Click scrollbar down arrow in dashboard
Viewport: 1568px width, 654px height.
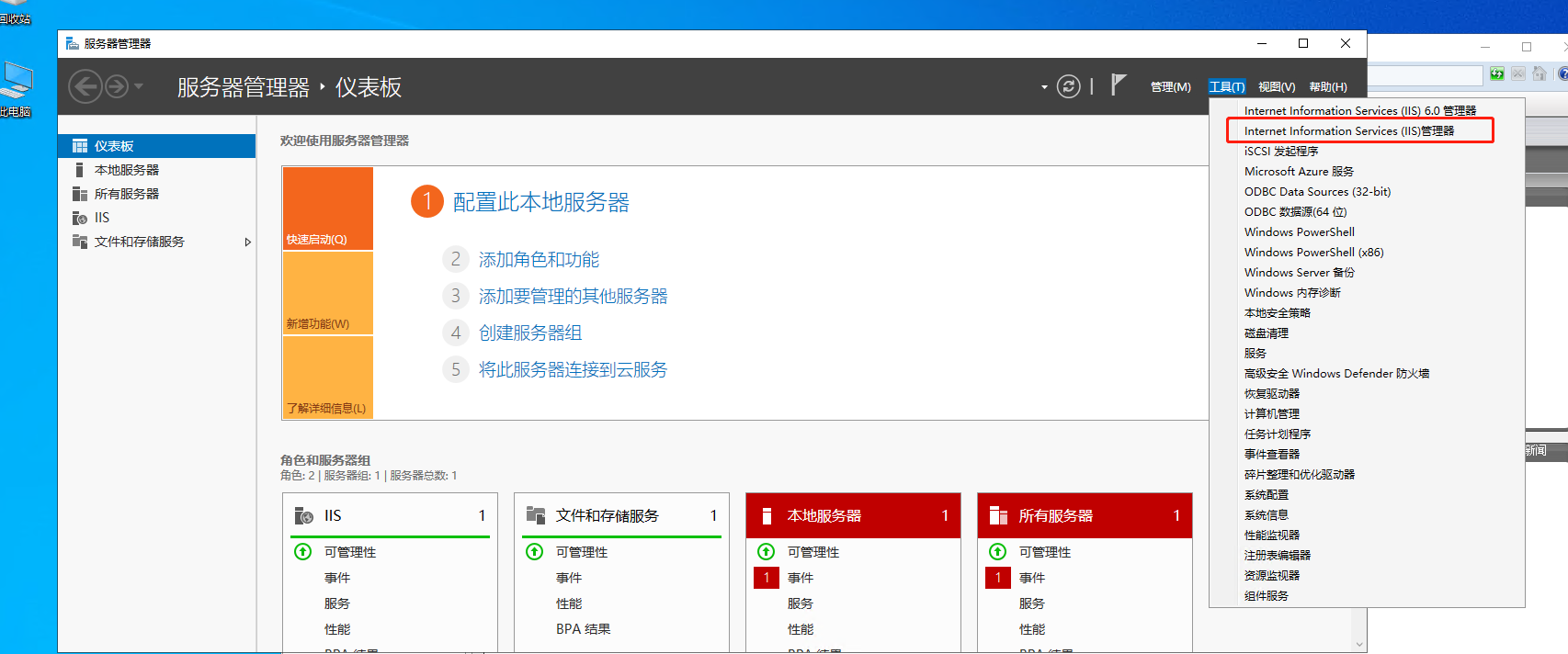[1359, 645]
